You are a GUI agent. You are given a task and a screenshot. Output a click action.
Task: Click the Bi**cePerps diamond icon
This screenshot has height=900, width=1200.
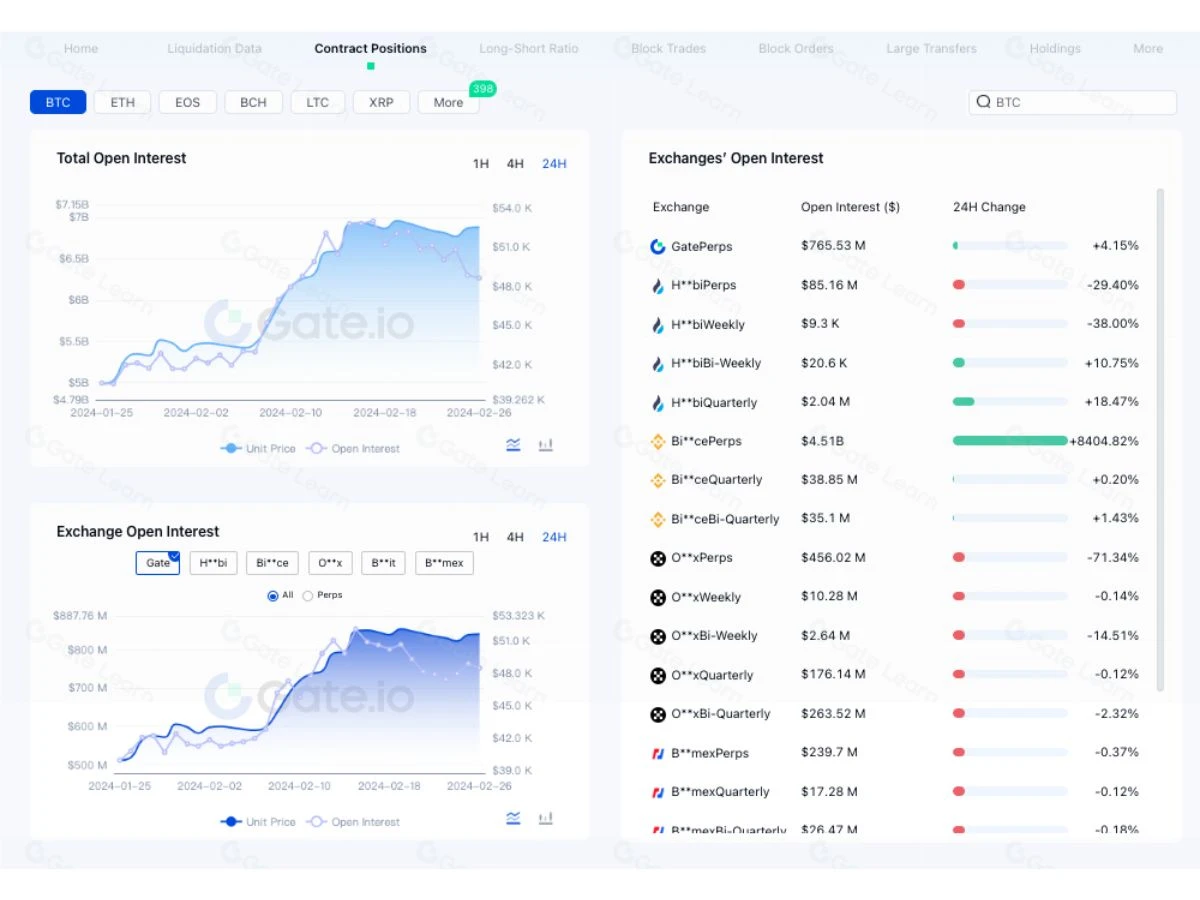(658, 441)
